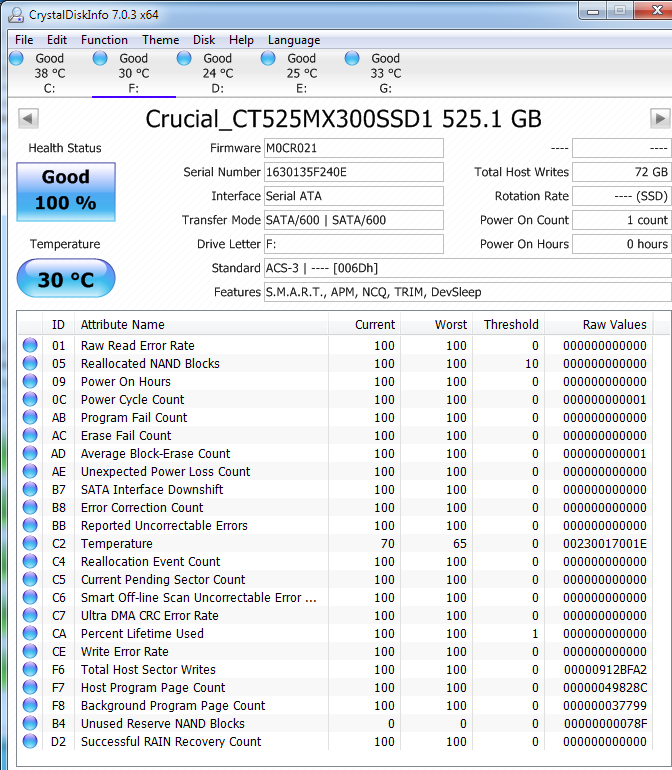Open the Theme menu
Image resolution: width=672 pixels, height=770 pixels.
click(160, 40)
